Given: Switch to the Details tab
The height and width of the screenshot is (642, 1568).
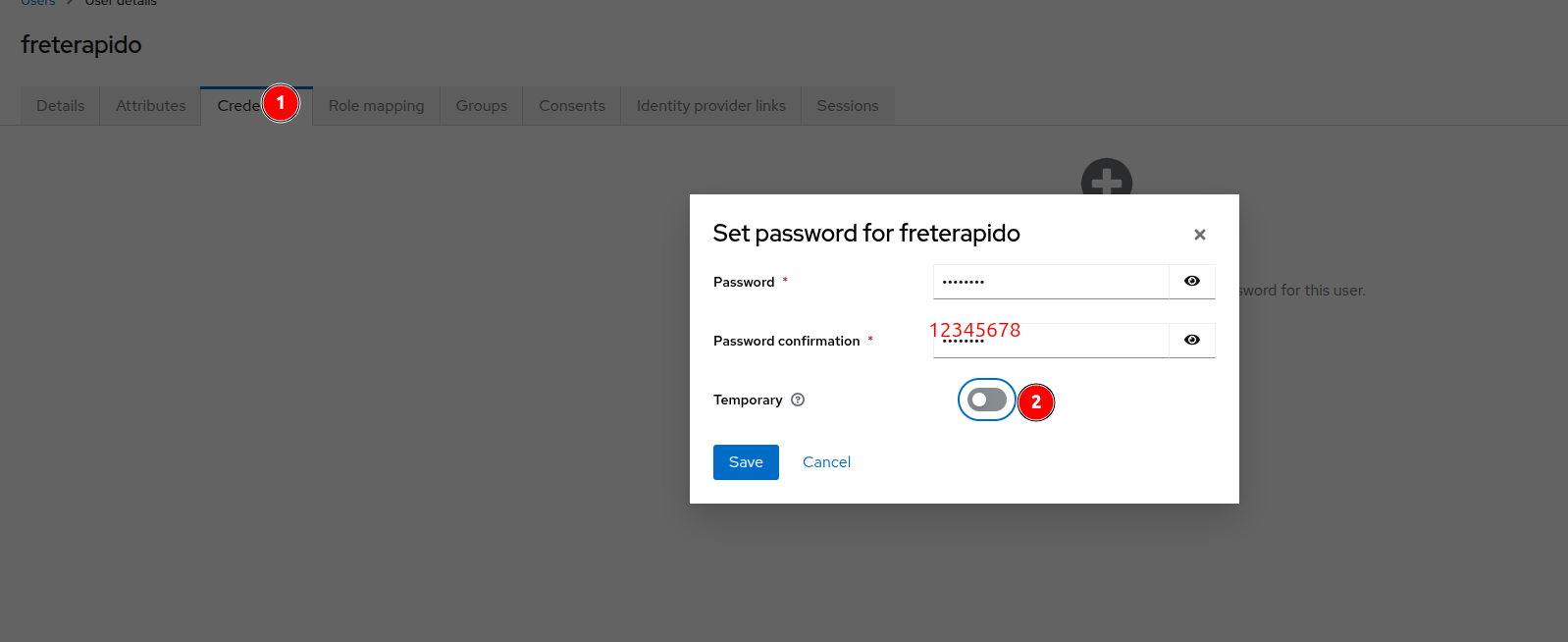Looking at the screenshot, I should tap(60, 106).
